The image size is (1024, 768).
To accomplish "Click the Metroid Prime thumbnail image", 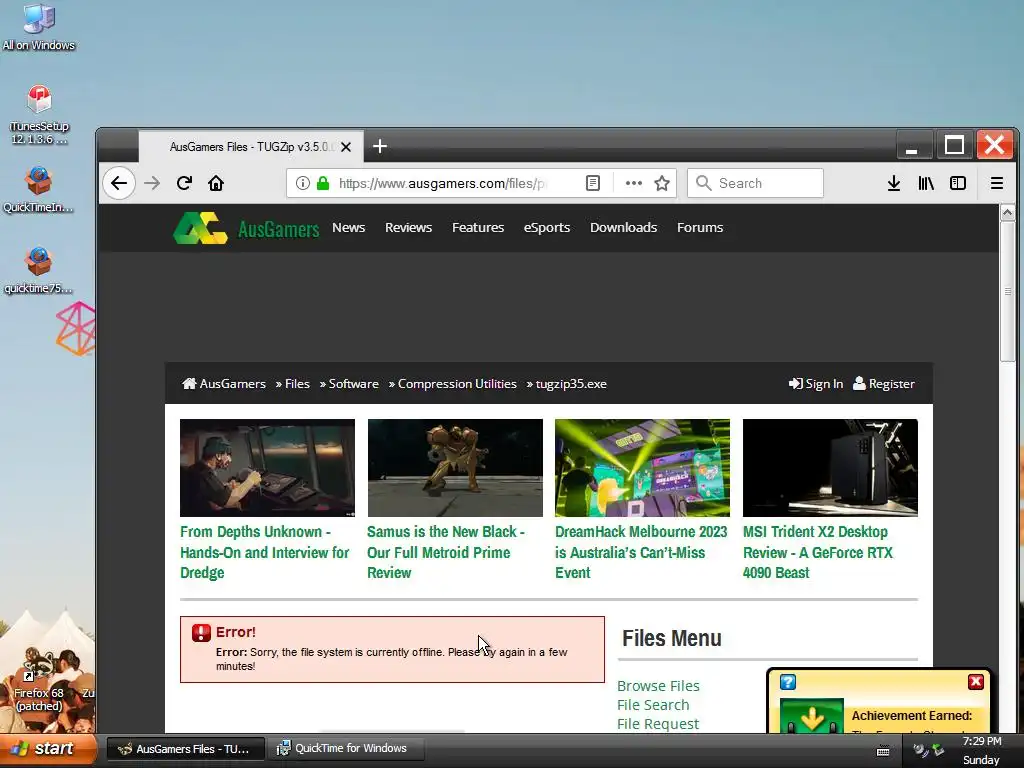I will coord(455,468).
